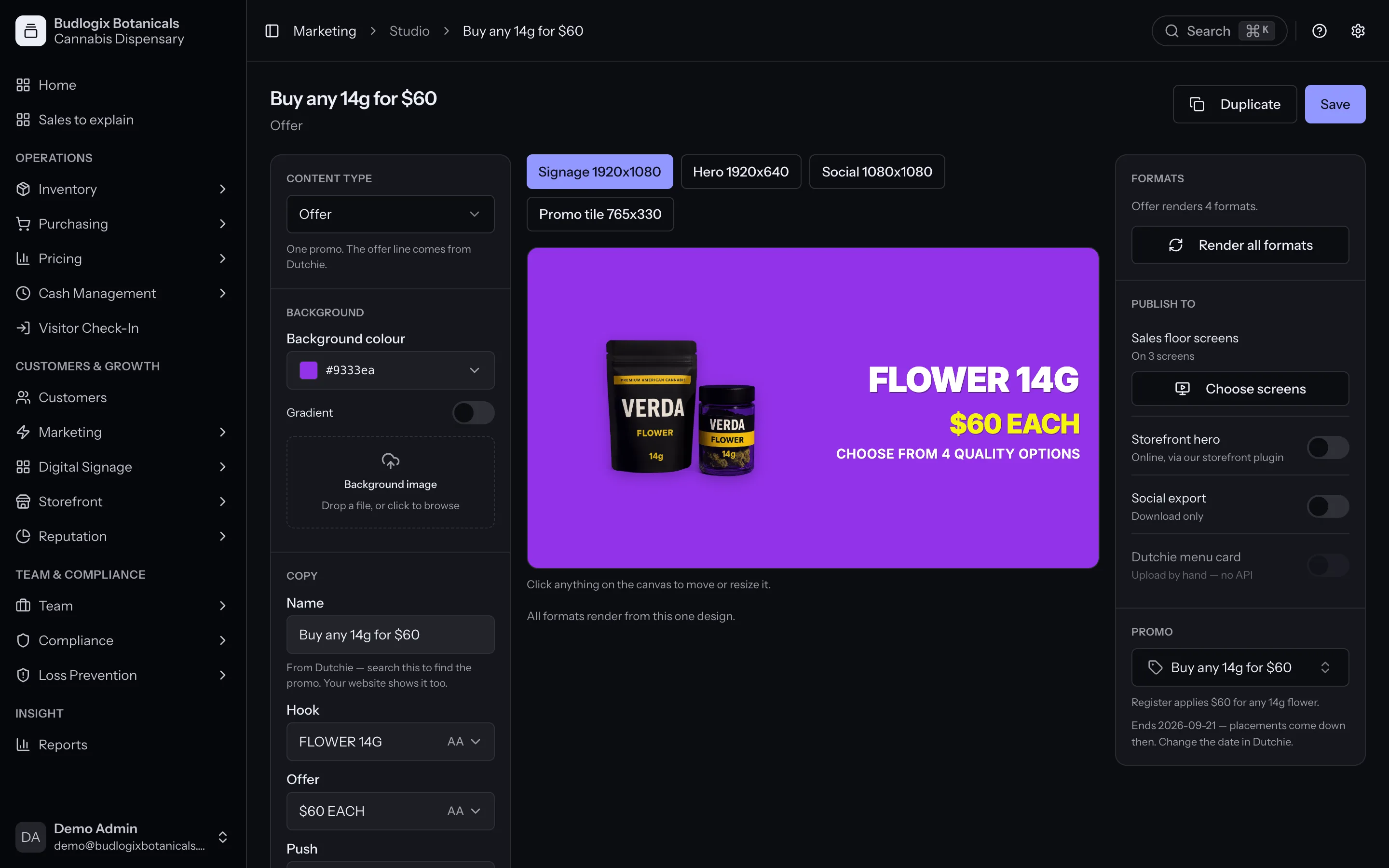Switch to Promo tile 765x330 format
This screenshot has height=868, width=1389.
600,214
